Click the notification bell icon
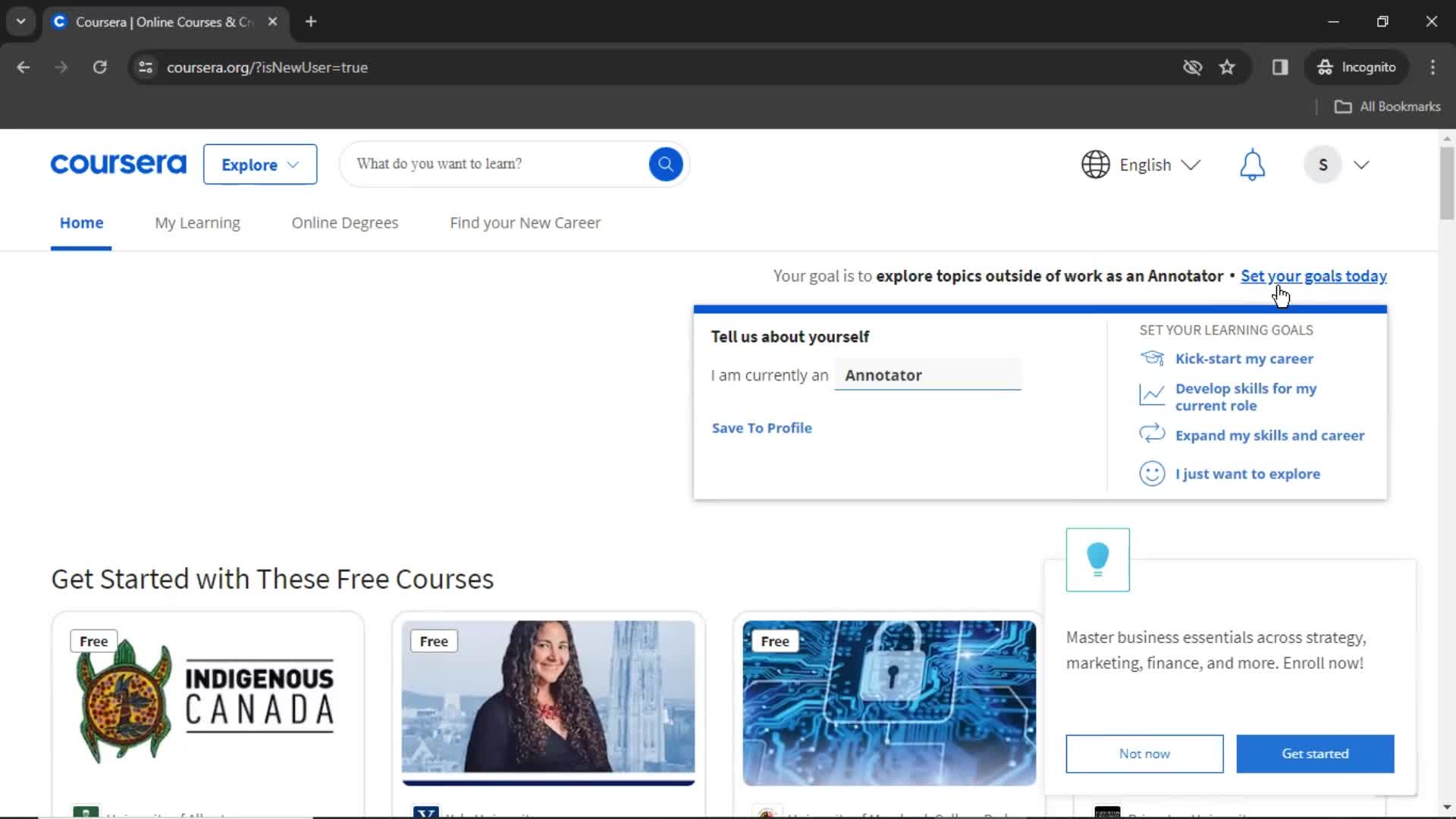This screenshot has height=819, width=1456. [1252, 164]
